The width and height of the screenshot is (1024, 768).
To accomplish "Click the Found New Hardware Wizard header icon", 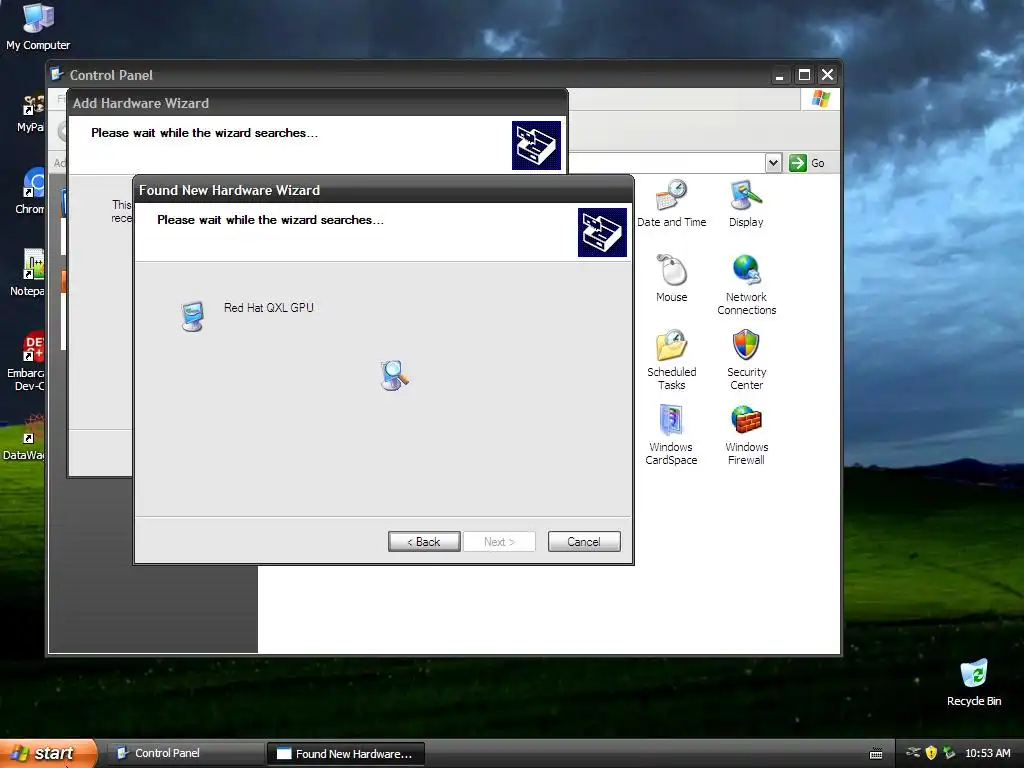I will coord(602,232).
